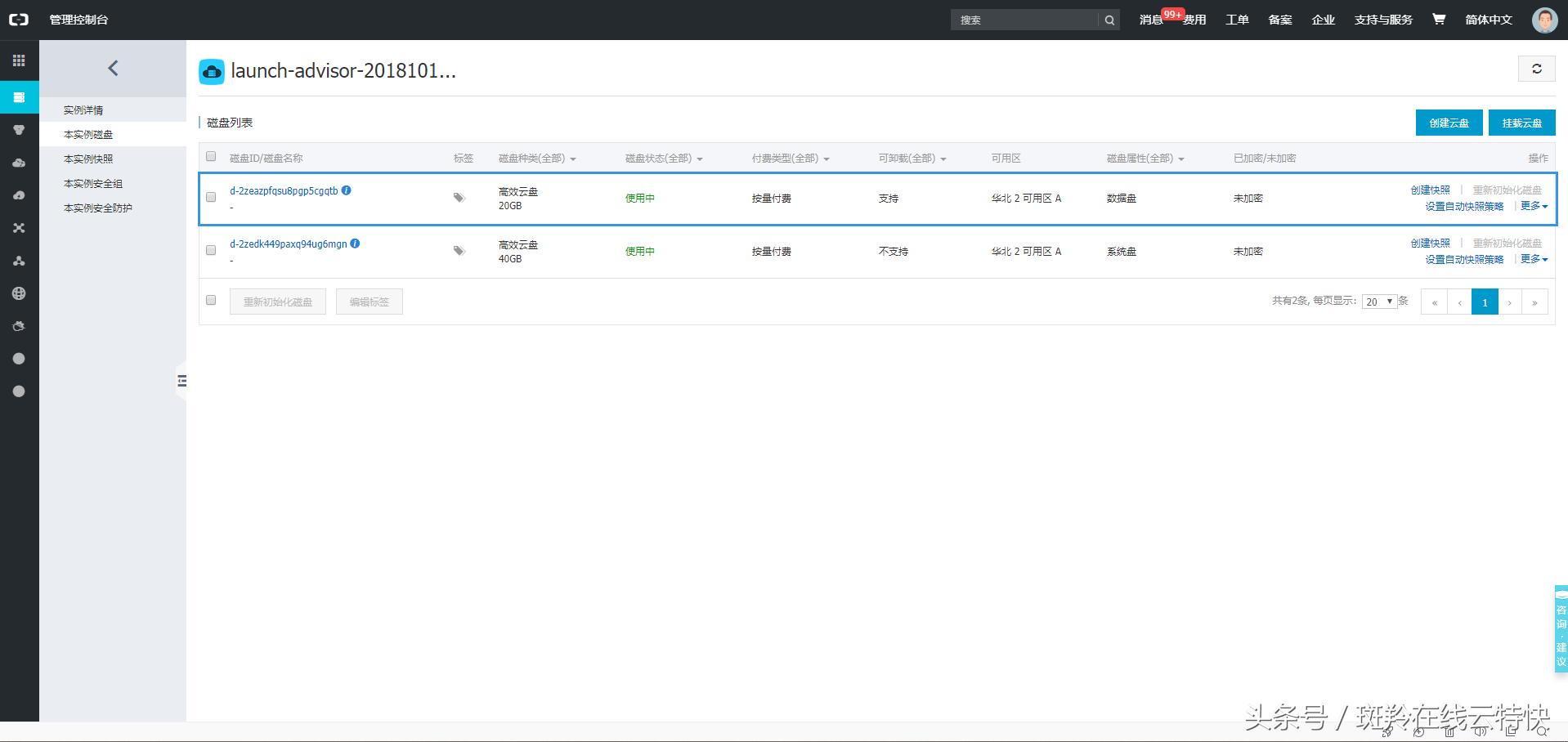This screenshot has width=1568, height=742.
Task: Open the 付费类型(全部) filter dropdown
Action: pos(790,159)
